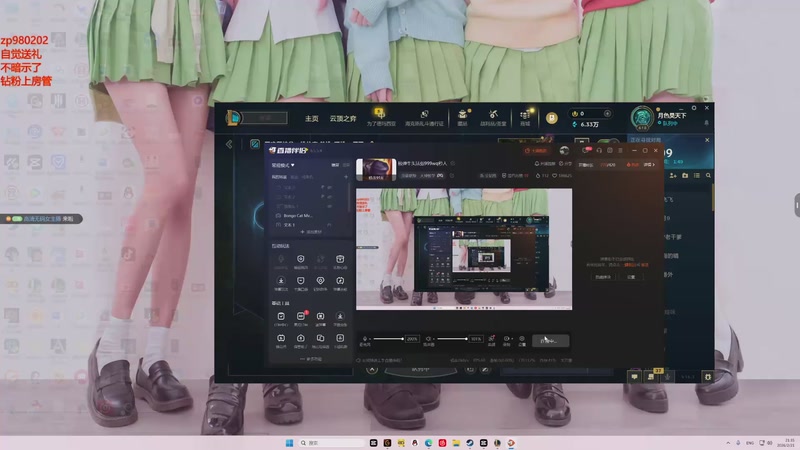Open the headset support icon in 直播伴侣 title bar
800x450 pixels.
(x=599, y=151)
